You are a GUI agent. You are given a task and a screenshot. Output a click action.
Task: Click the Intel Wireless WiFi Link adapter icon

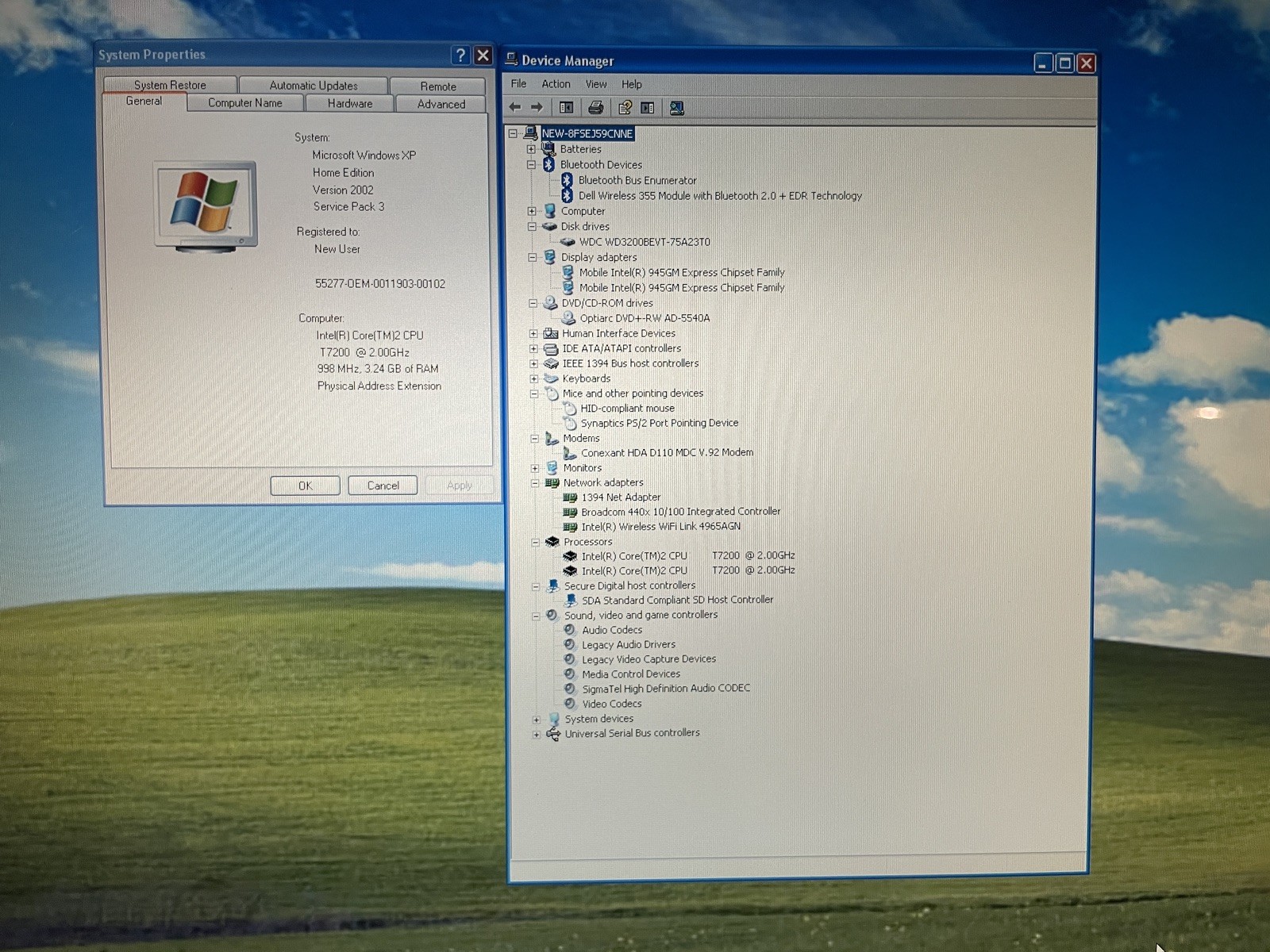[x=570, y=527]
